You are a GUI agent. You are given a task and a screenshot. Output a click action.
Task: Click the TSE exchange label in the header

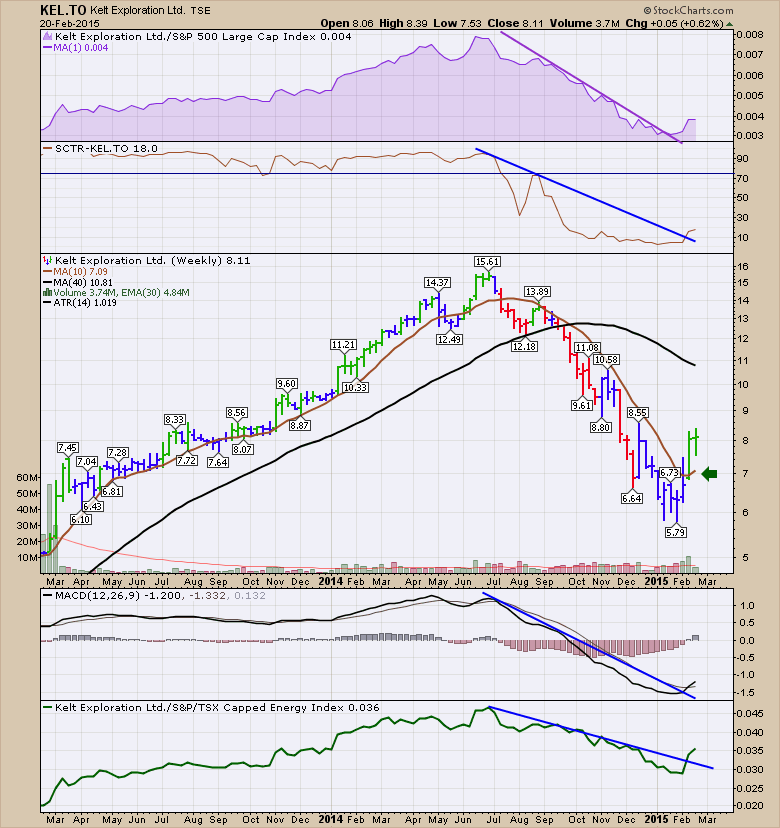tap(200, 11)
